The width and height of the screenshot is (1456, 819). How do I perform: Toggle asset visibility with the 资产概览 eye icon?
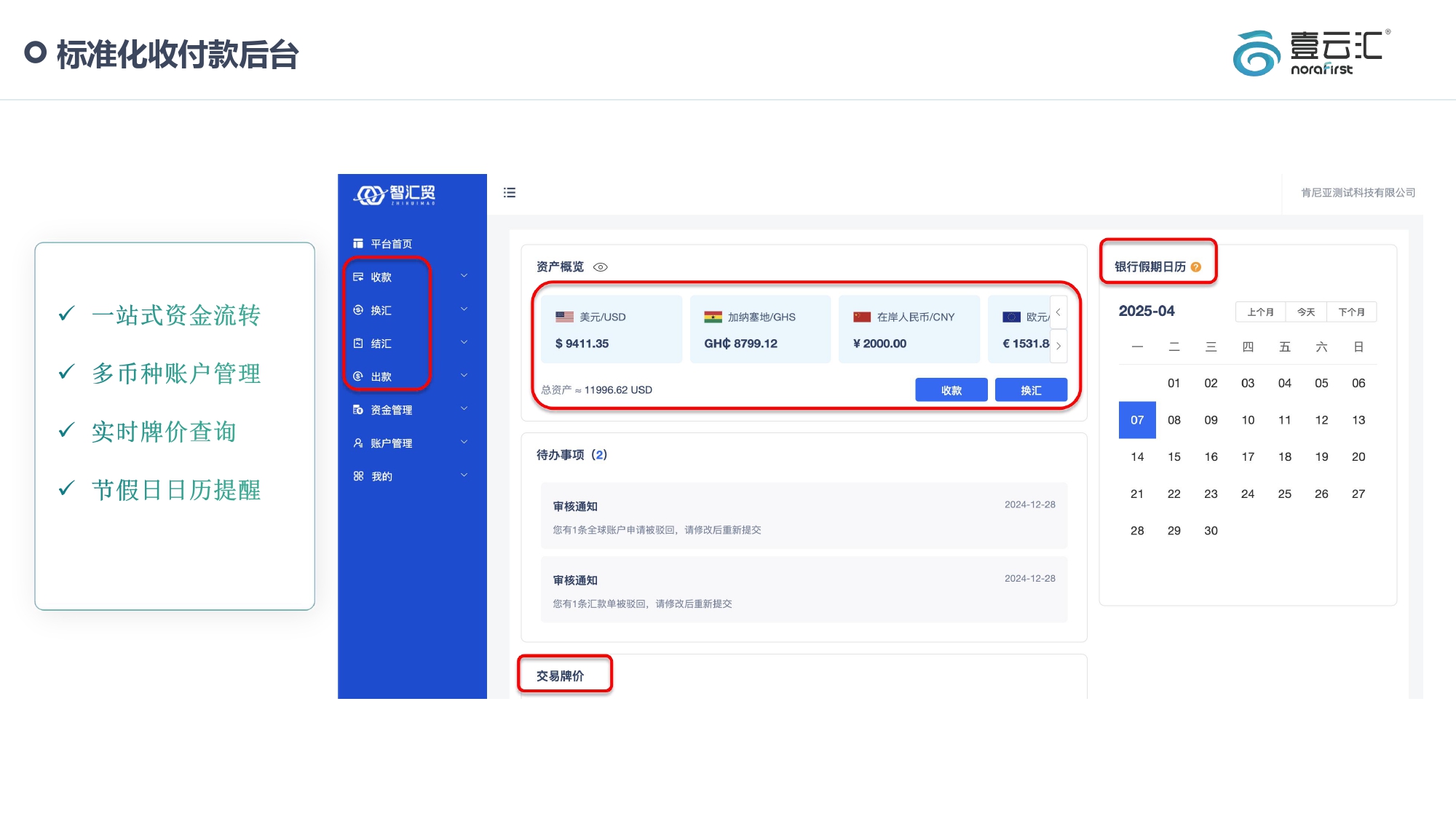click(x=601, y=267)
